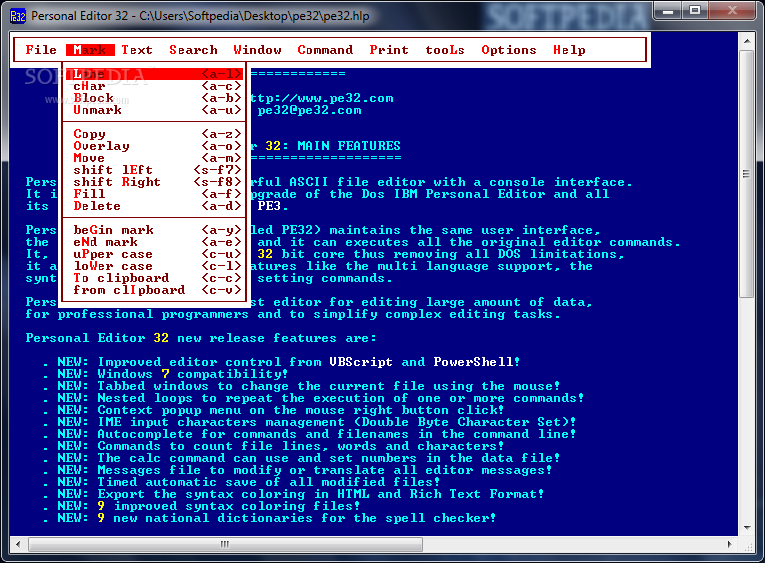Viewport: 765px width, 563px height.
Task: Open the Options menu
Action: (x=509, y=50)
